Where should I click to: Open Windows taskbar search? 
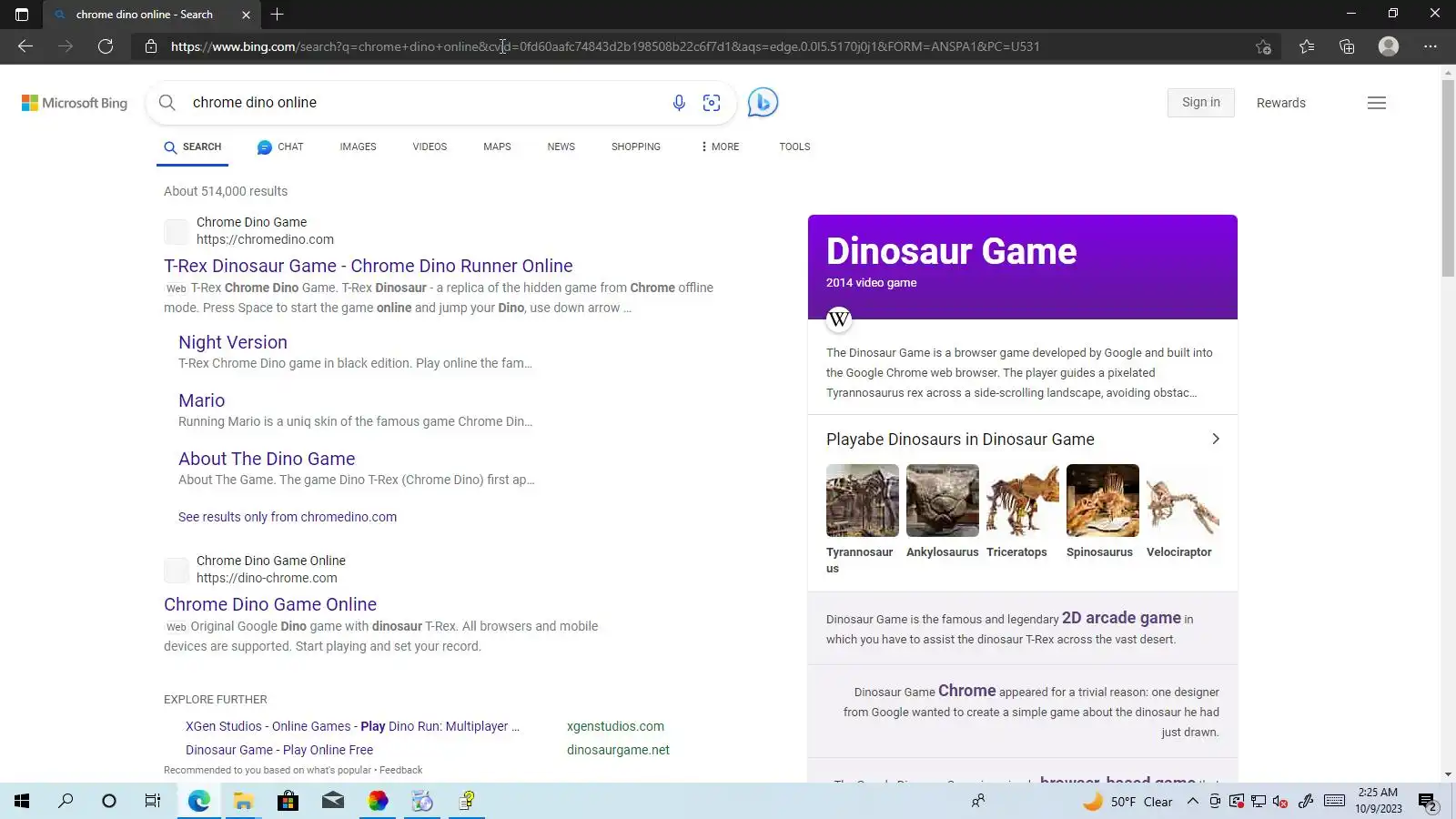[x=66, y=801]
